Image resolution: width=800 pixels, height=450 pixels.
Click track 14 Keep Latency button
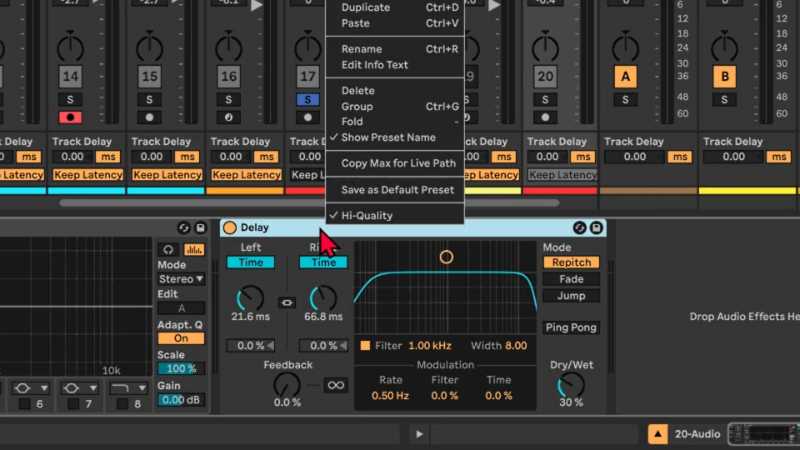pyautogui.click(x=88, y=175)
